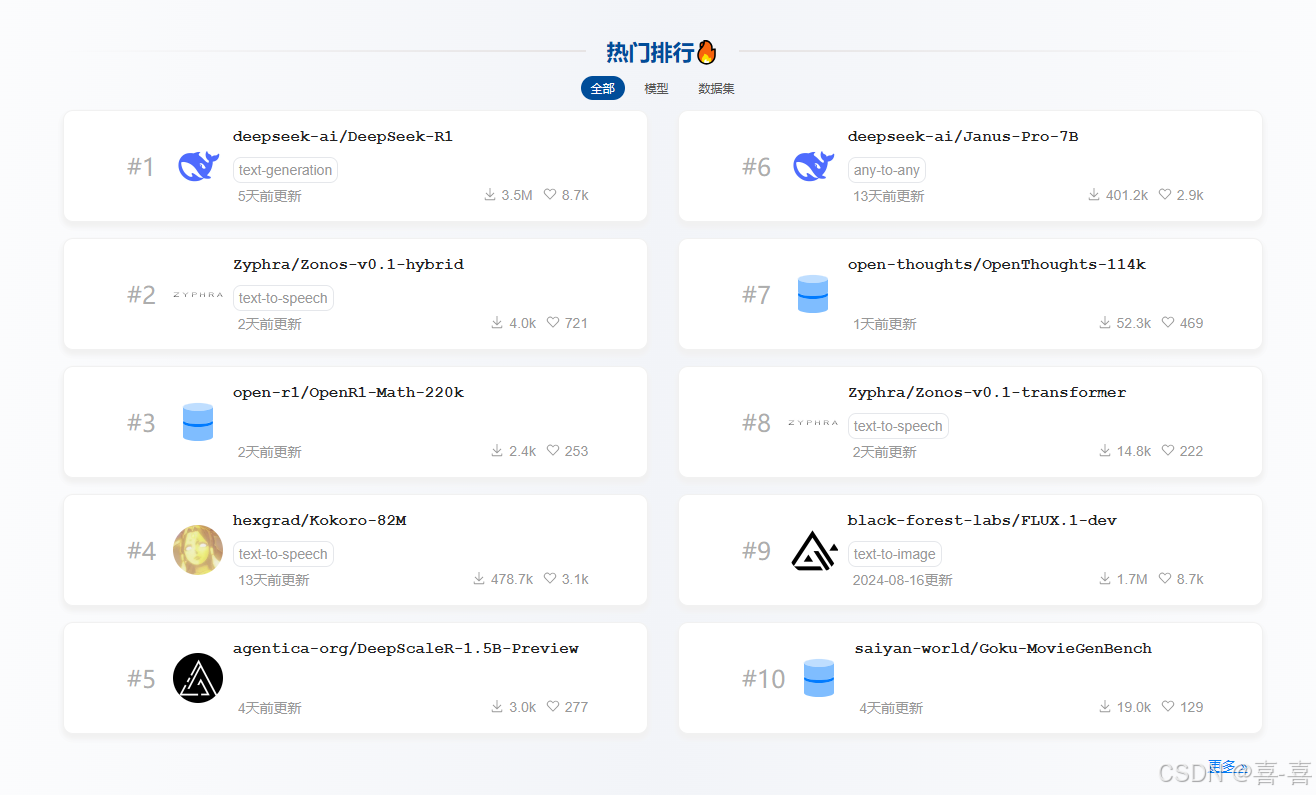The height and width of the screenshot is (795, 1316).
Task: Click heart icon on Goku-MovieGenBench card
Action: click(x=1168, y=707)
